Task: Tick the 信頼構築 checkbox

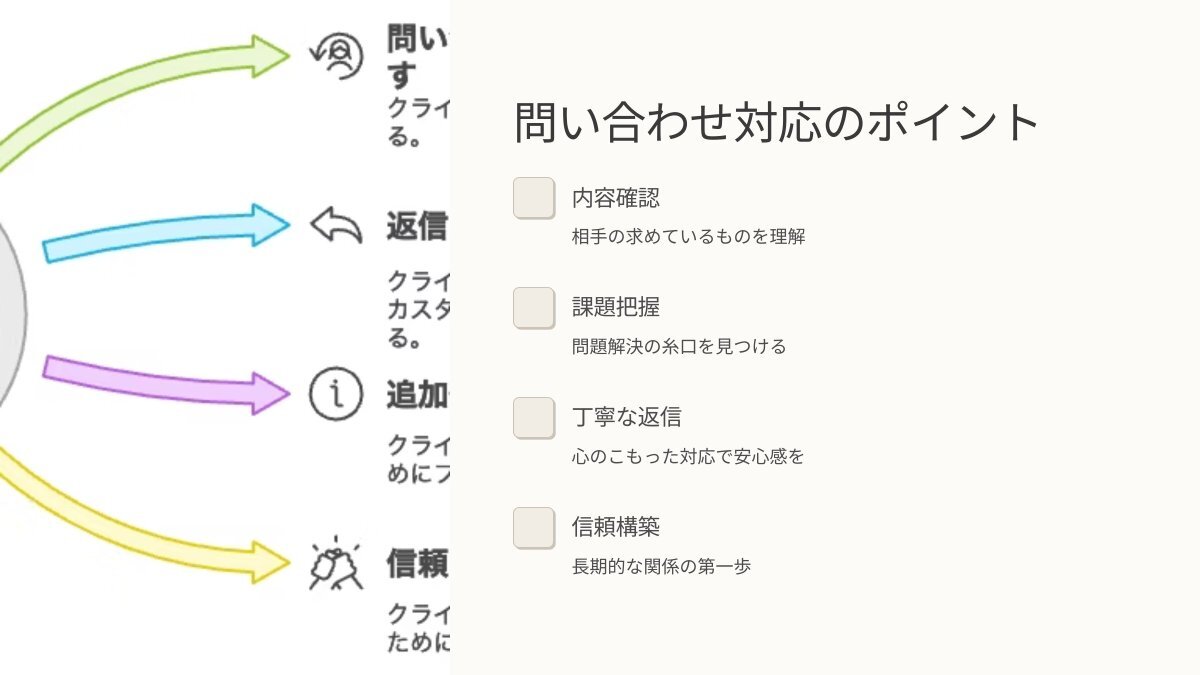Action: click(x=534, y=528)
